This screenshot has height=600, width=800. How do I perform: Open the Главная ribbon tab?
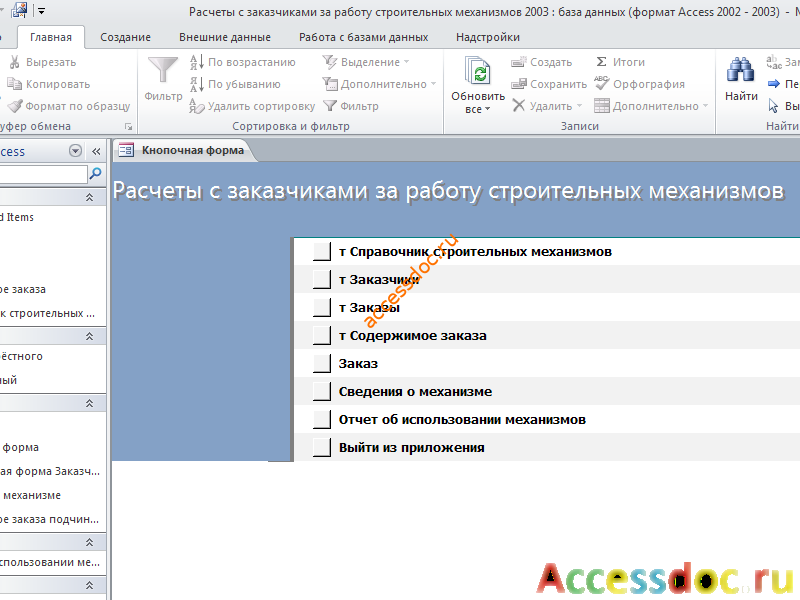point(51,37)
